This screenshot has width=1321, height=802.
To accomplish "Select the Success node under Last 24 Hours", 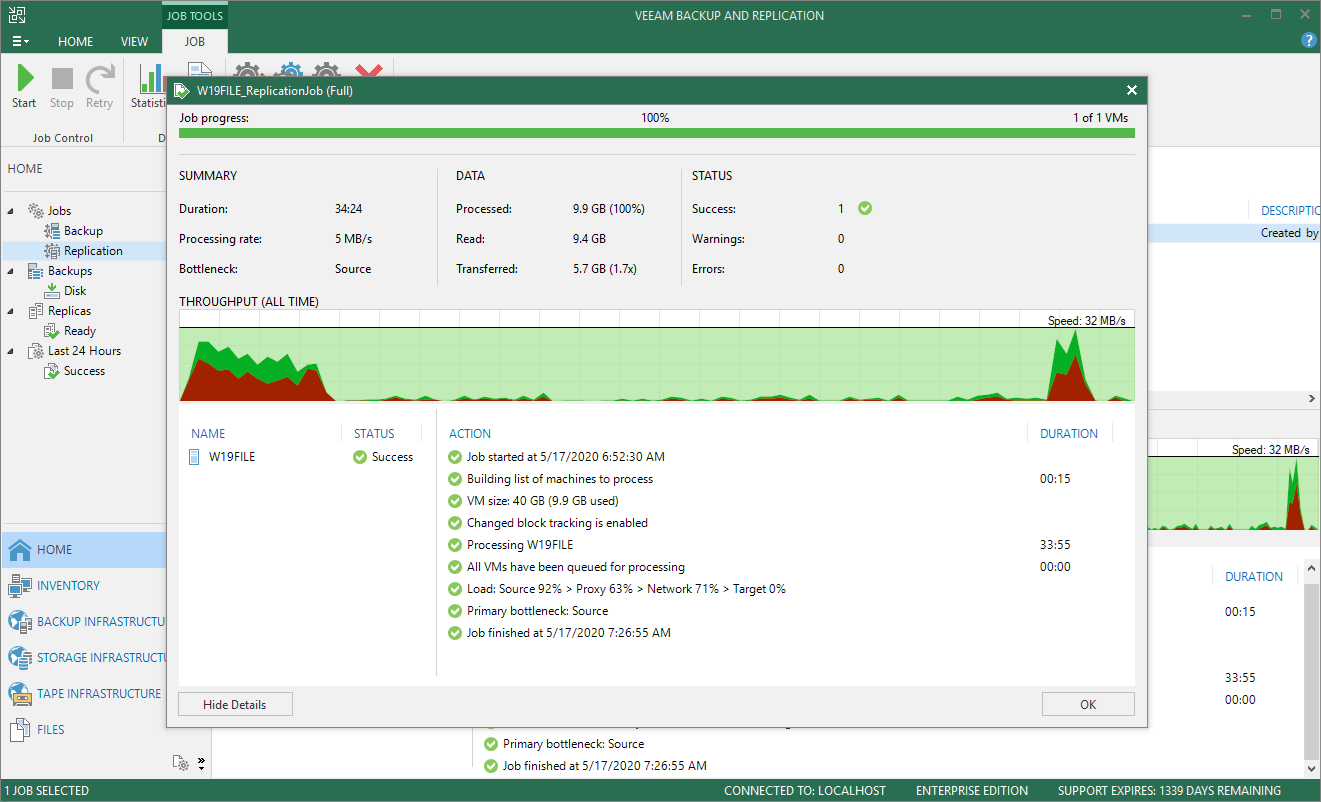I will coord(84,371).
